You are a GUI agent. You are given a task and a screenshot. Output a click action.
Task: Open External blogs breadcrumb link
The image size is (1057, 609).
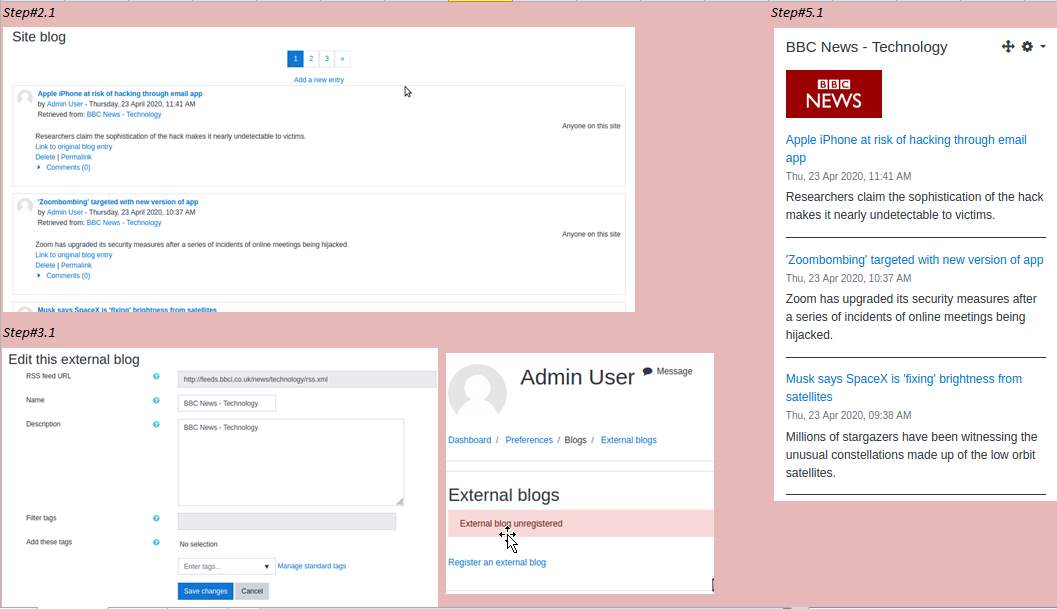(x=628, y=440)
